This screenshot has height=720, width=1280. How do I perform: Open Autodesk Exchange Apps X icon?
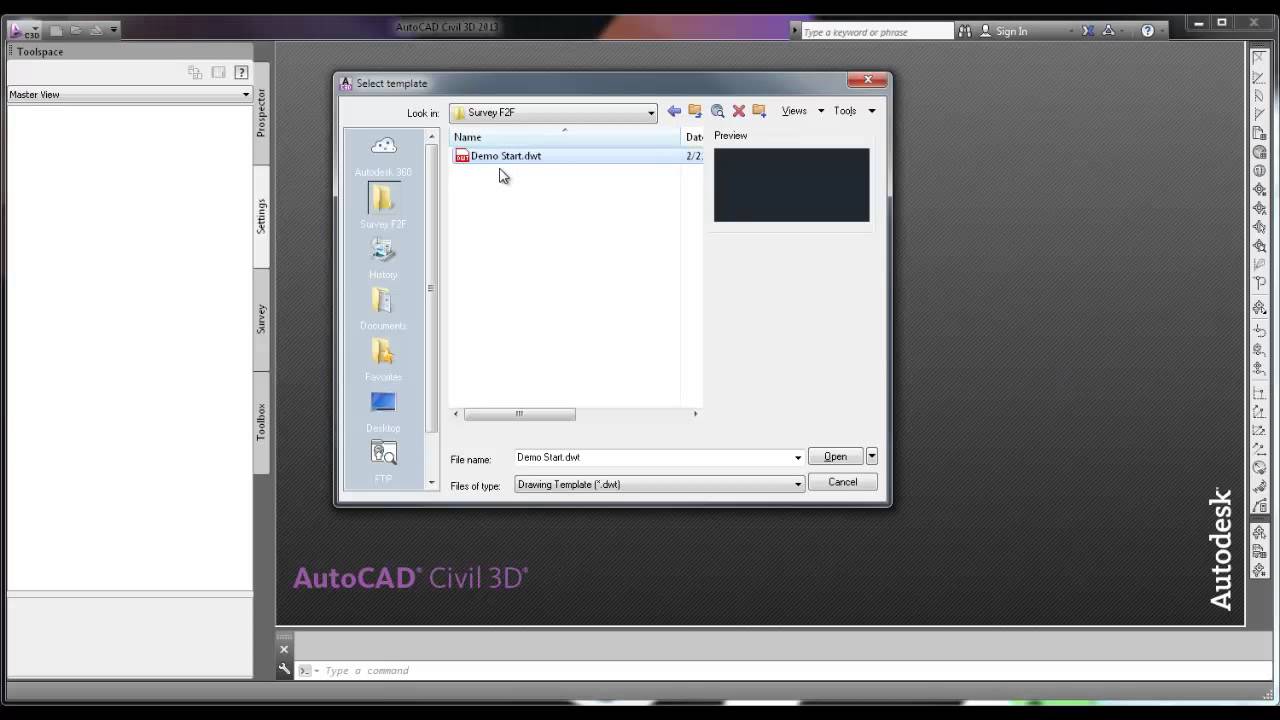1088,31
